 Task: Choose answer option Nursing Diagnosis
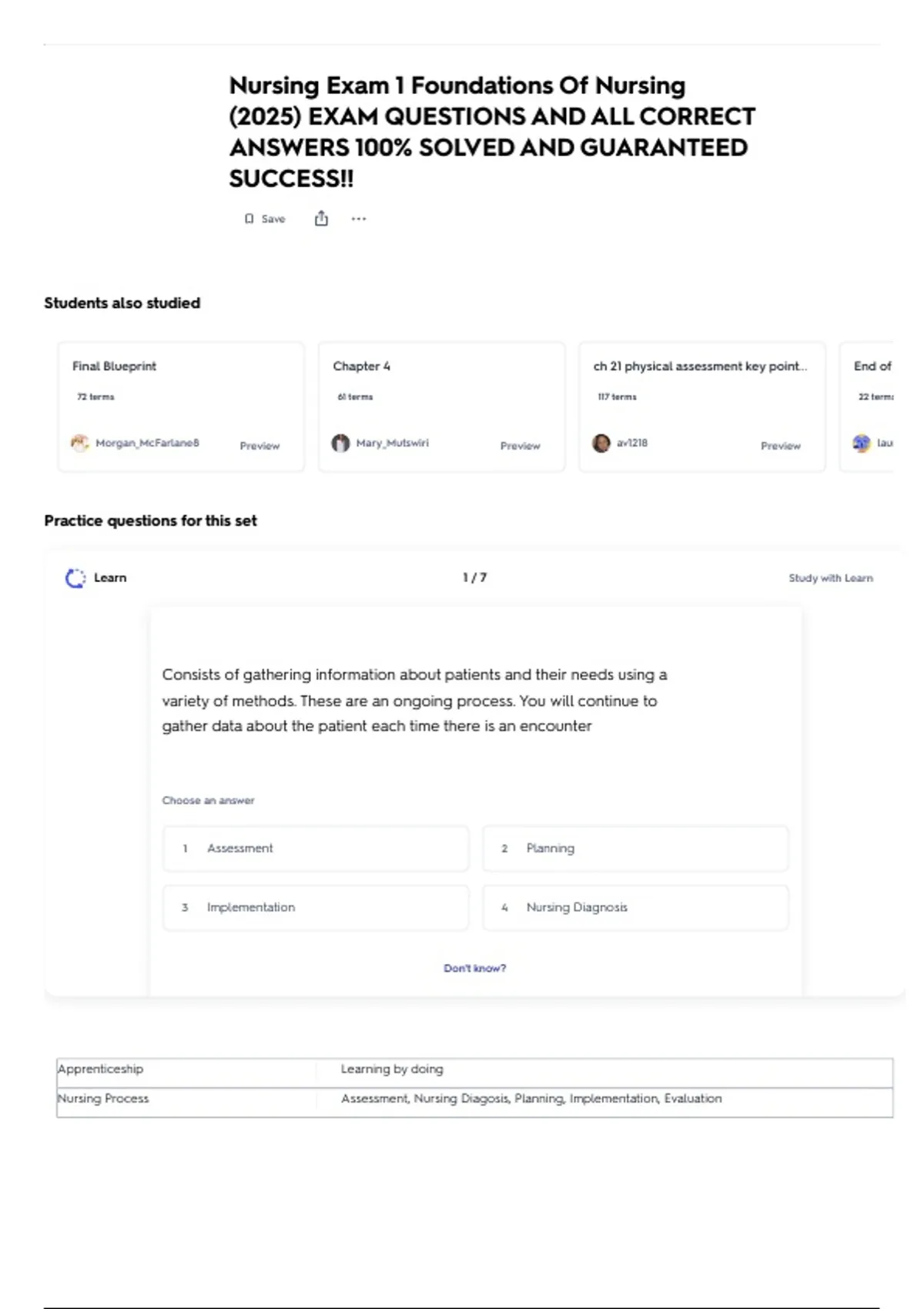pyautogui.click(x=635, y=908)
